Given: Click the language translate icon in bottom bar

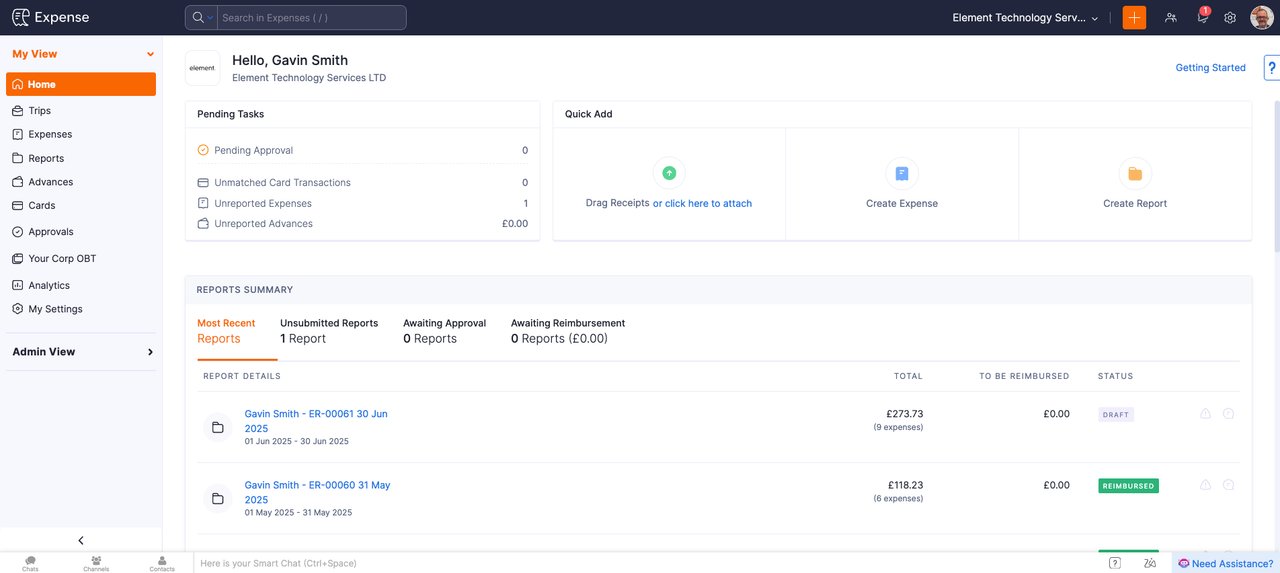Looking at the screenshot, I should coord(1150,563).
